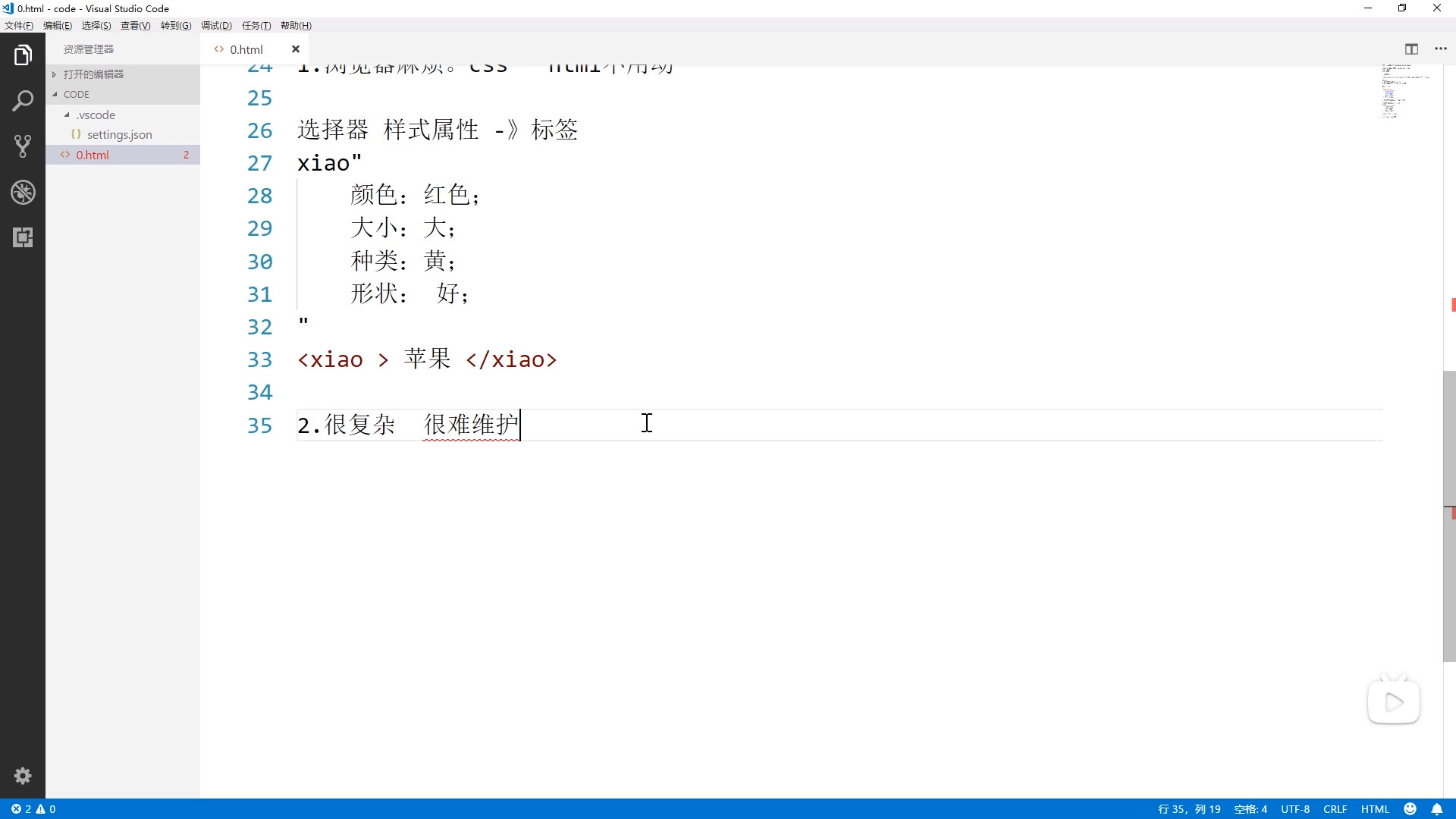Click the feedback smiley icon

coord(1410,809)
